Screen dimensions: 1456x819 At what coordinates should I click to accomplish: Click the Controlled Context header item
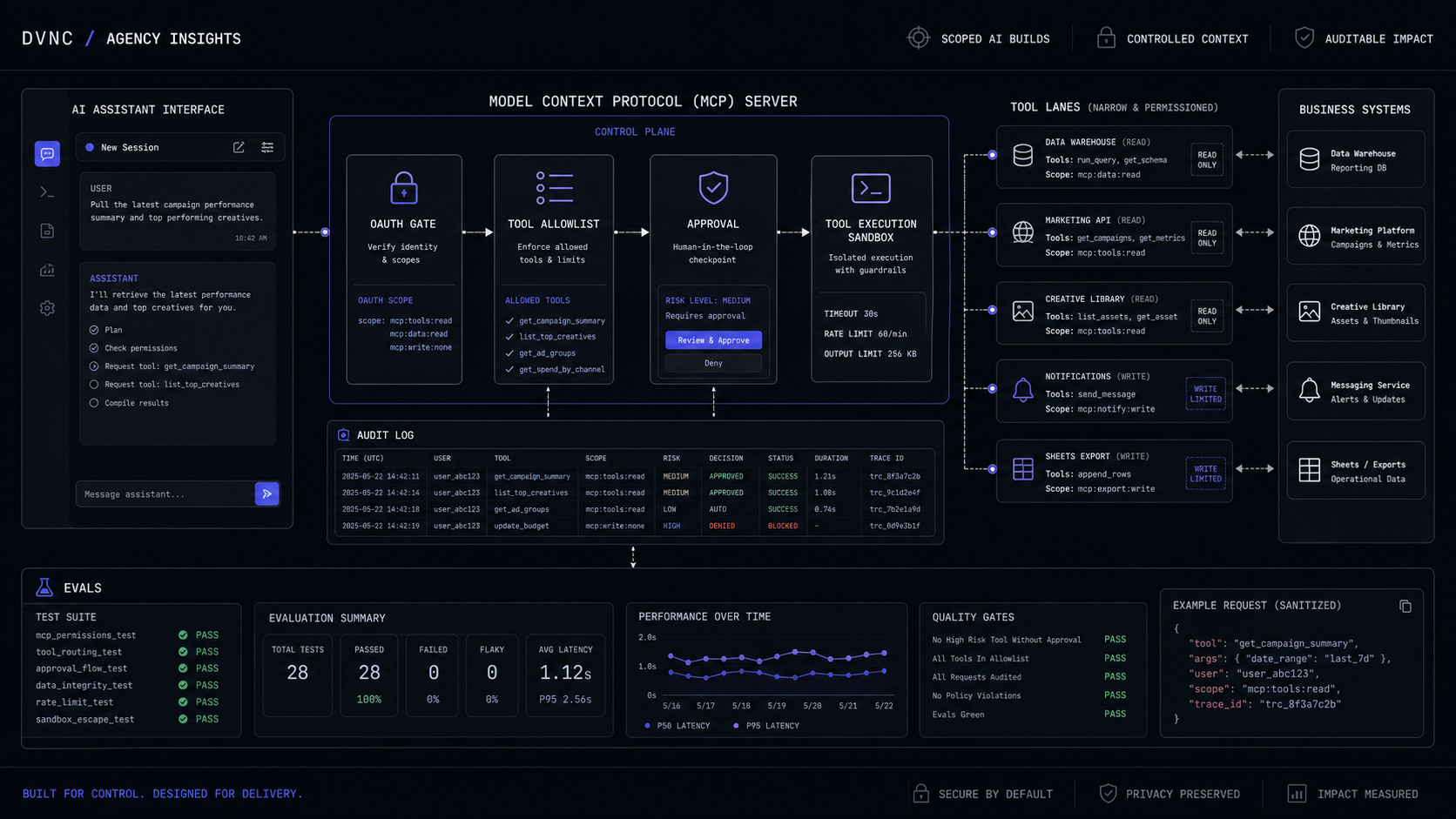click(1172, 38)
